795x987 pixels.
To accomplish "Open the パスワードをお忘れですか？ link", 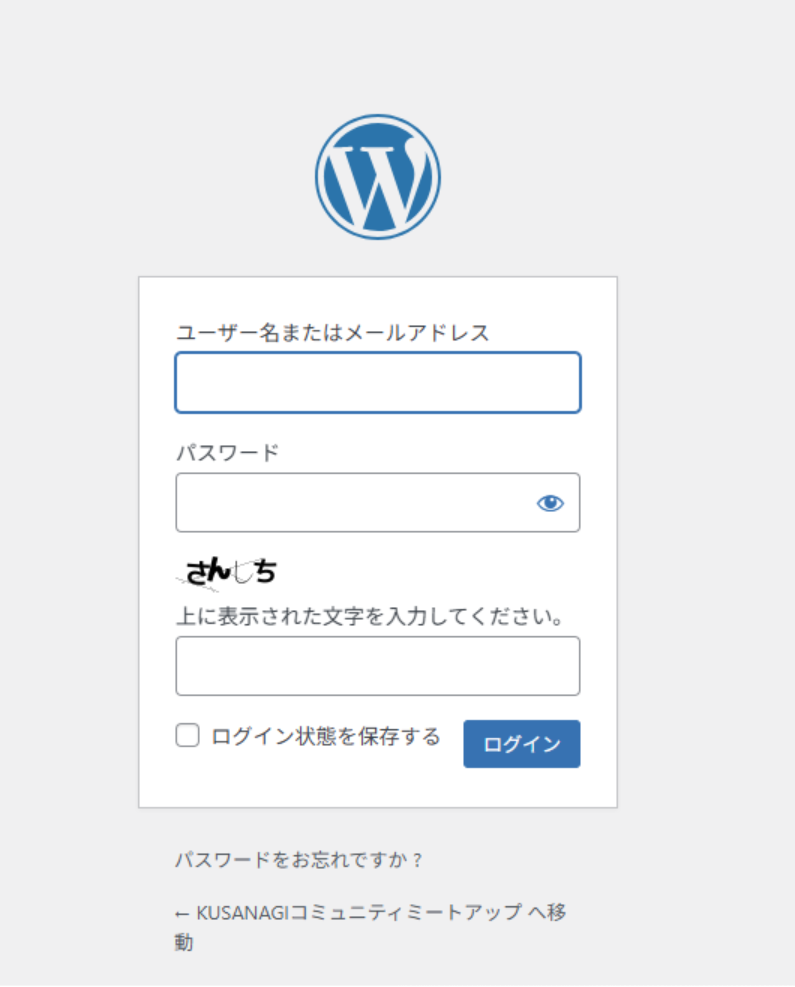I will (x=299, y=860).
